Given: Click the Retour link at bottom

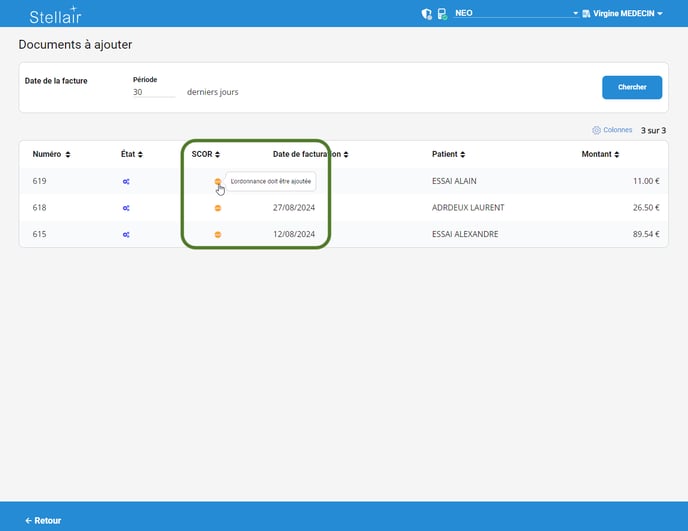Looking at the screenshot, I should tap(43, 520).
